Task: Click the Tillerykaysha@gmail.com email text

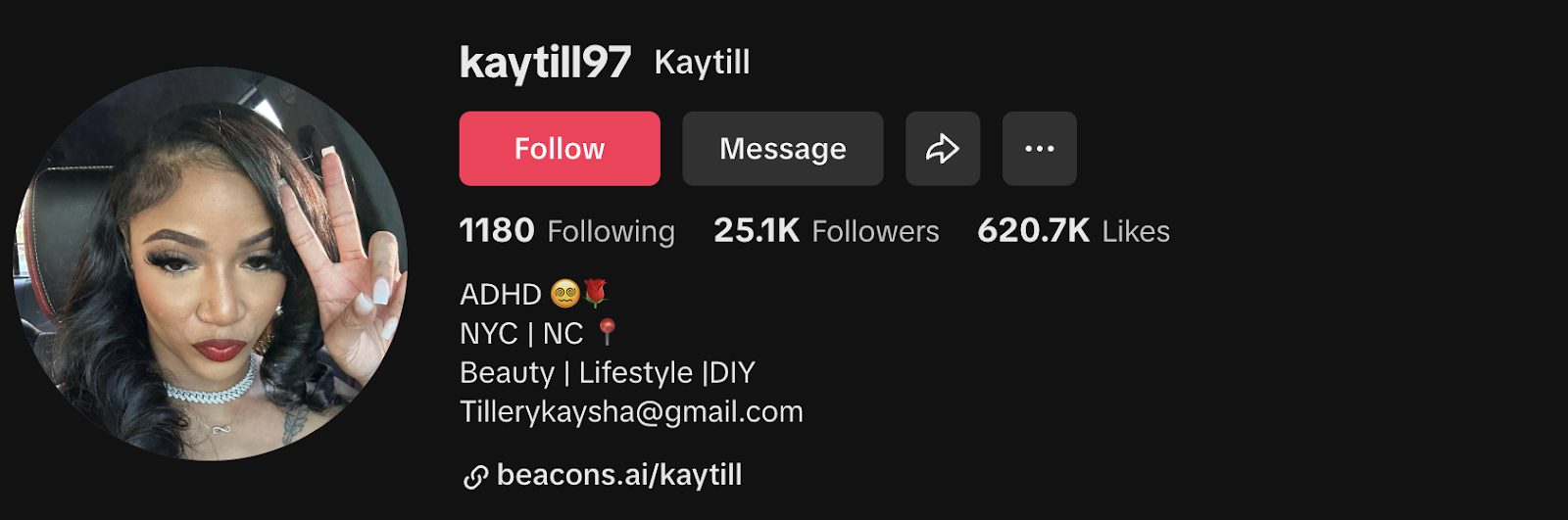Action: pyautogui.click(x=631, y=411)
